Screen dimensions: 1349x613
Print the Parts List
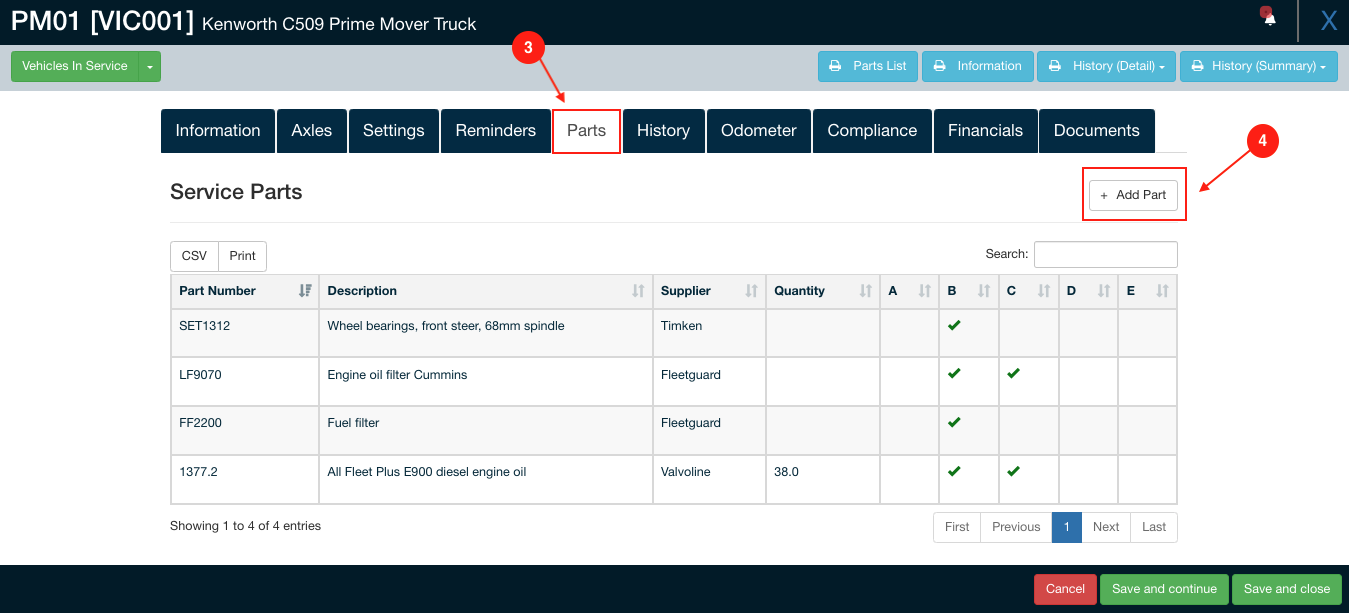tap(868, 66)
